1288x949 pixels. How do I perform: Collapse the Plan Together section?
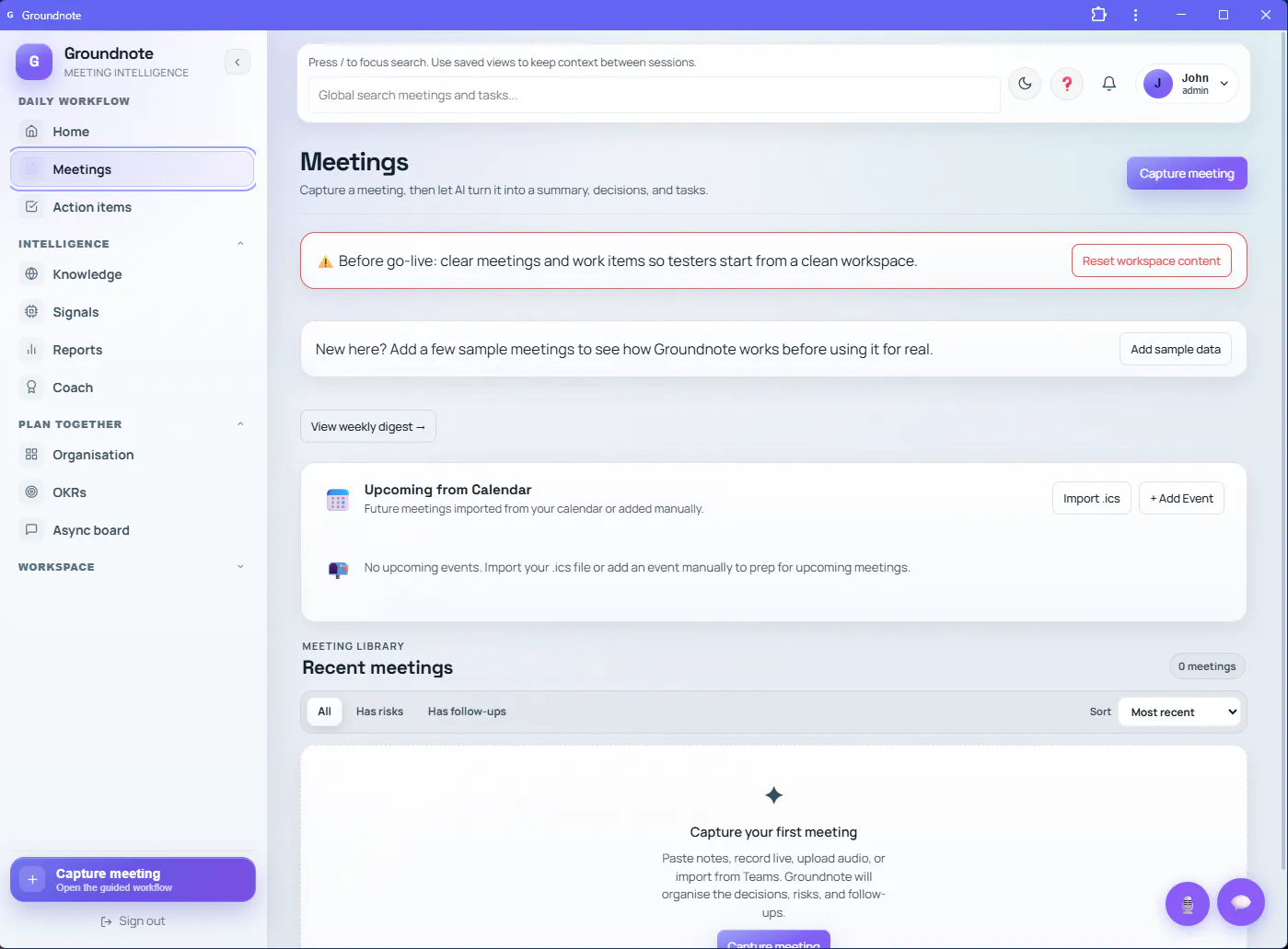240,424
